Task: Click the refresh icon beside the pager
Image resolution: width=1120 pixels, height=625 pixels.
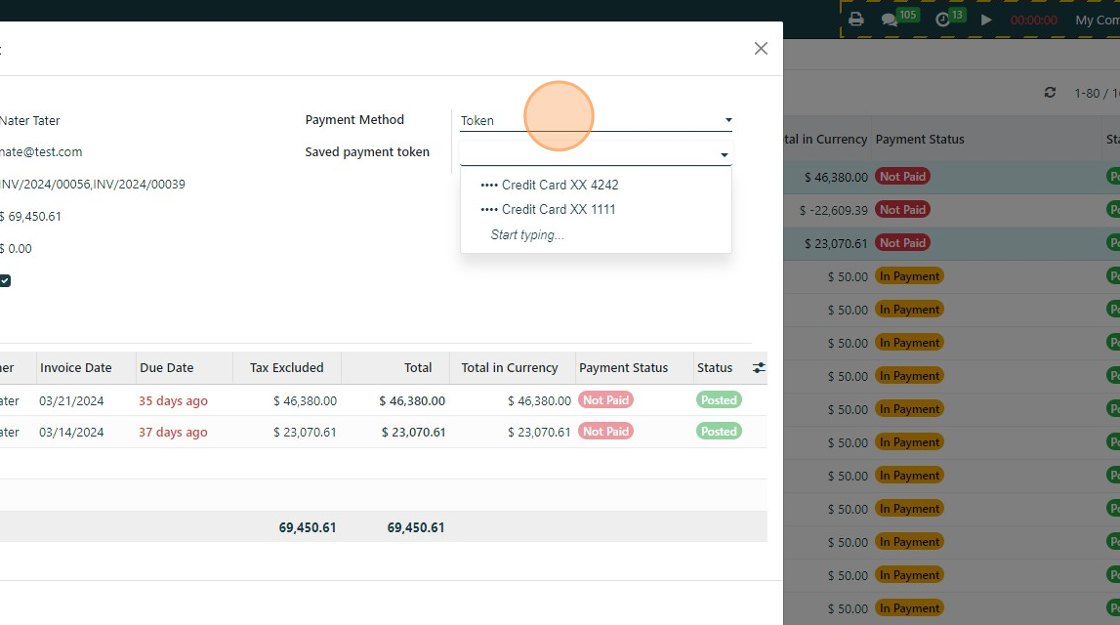Action: coord(1050,92)
